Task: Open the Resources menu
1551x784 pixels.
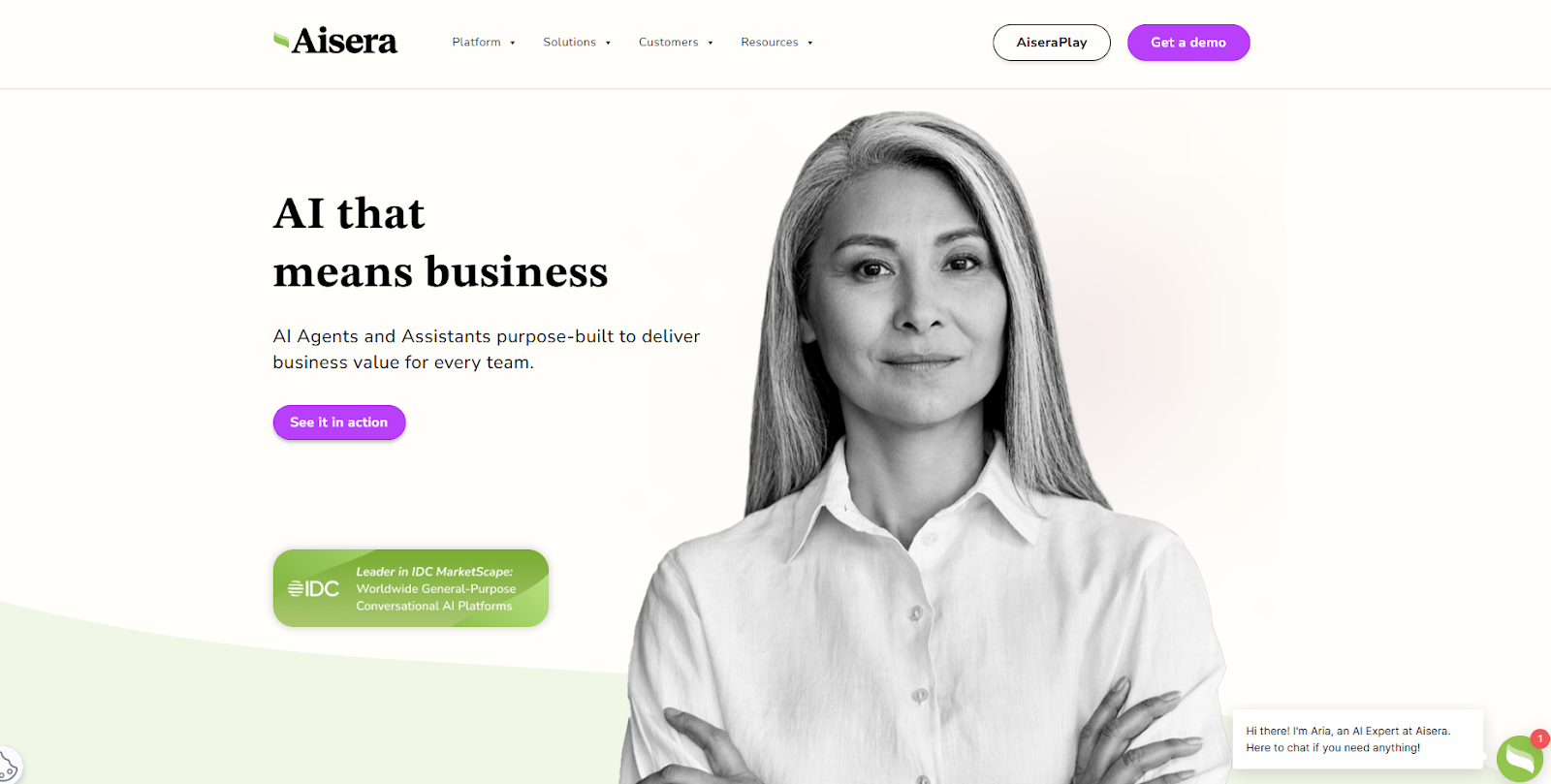Action: (x=770, y=42)
